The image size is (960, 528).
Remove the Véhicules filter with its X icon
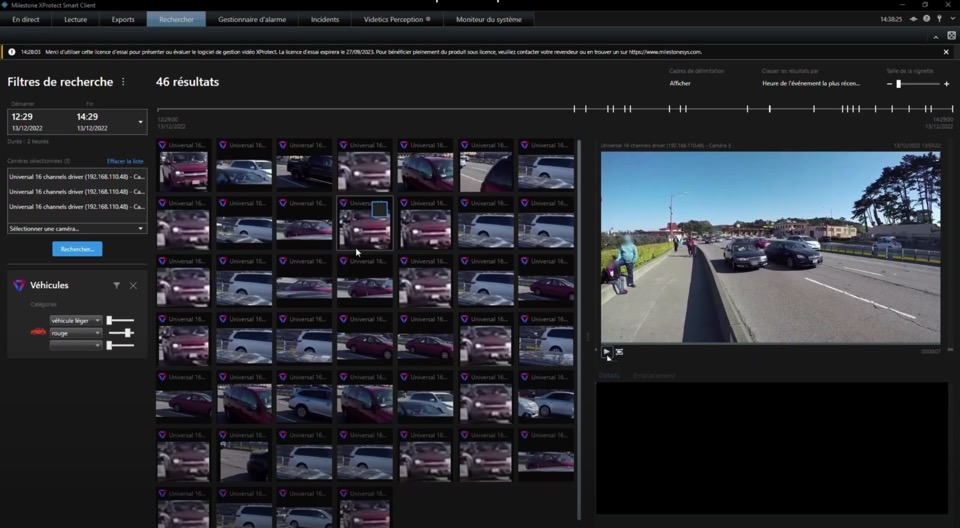[133, 286]
